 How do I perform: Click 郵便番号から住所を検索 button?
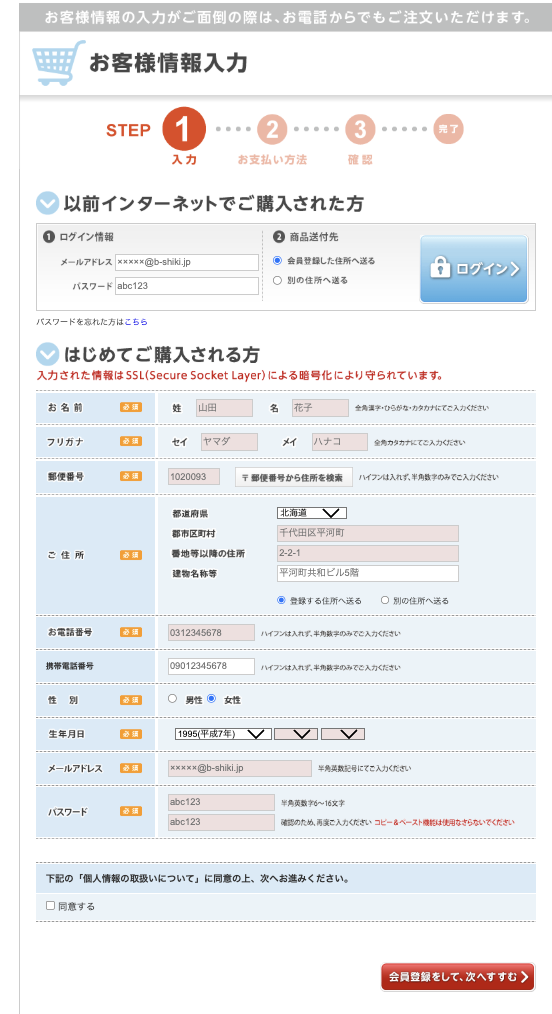[293, 477]
